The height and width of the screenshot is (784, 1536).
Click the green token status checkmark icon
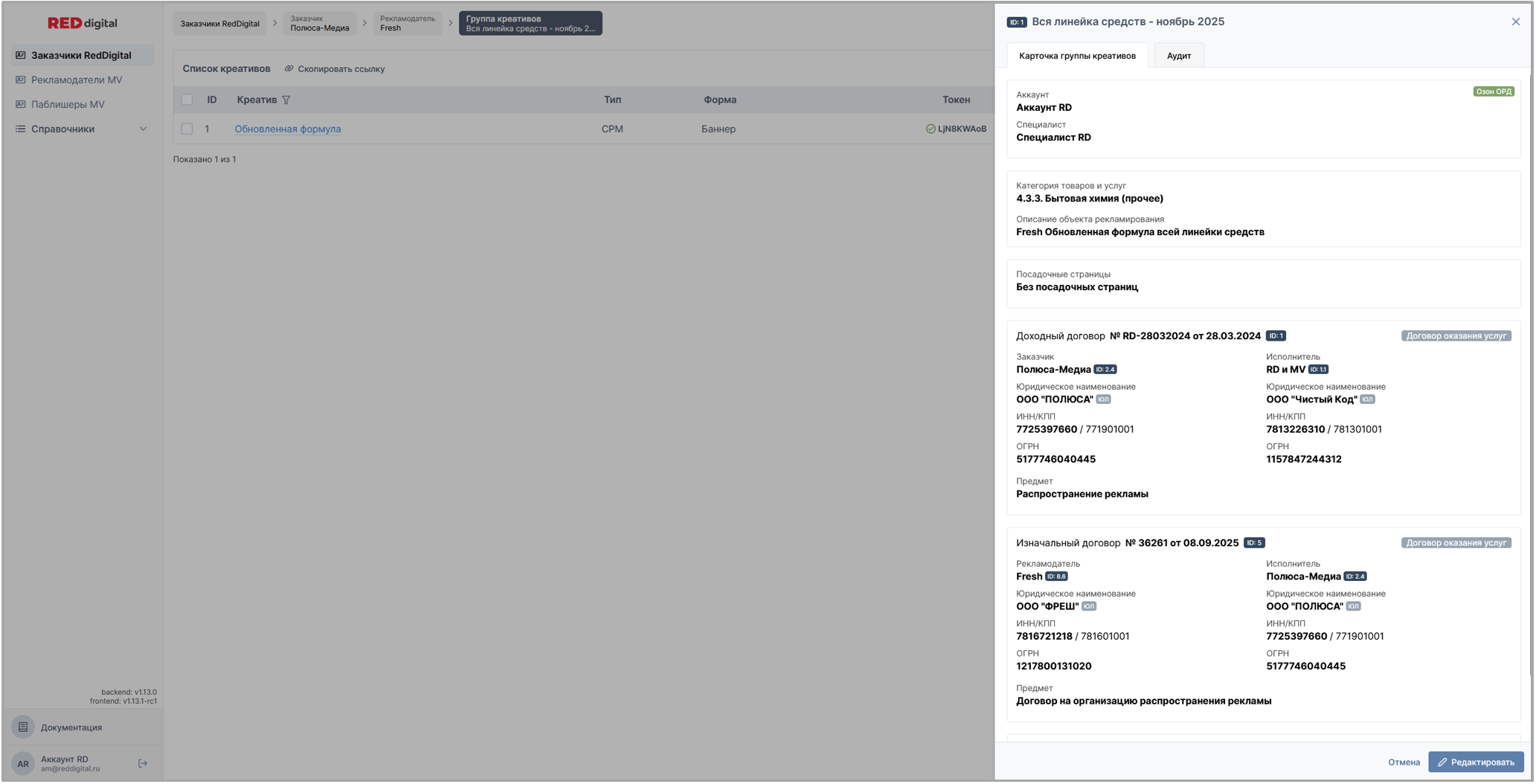pyautogui.click(x=930, y=129)
